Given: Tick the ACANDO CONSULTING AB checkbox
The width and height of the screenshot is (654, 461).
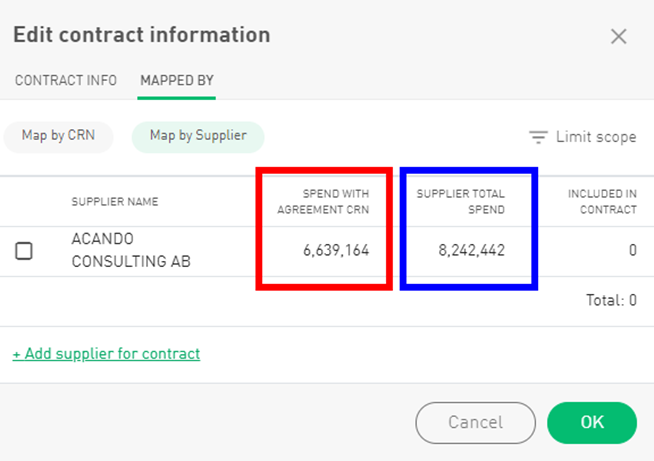Looking at the screenshot, I should pyautogui.click(x=24, y=251).
